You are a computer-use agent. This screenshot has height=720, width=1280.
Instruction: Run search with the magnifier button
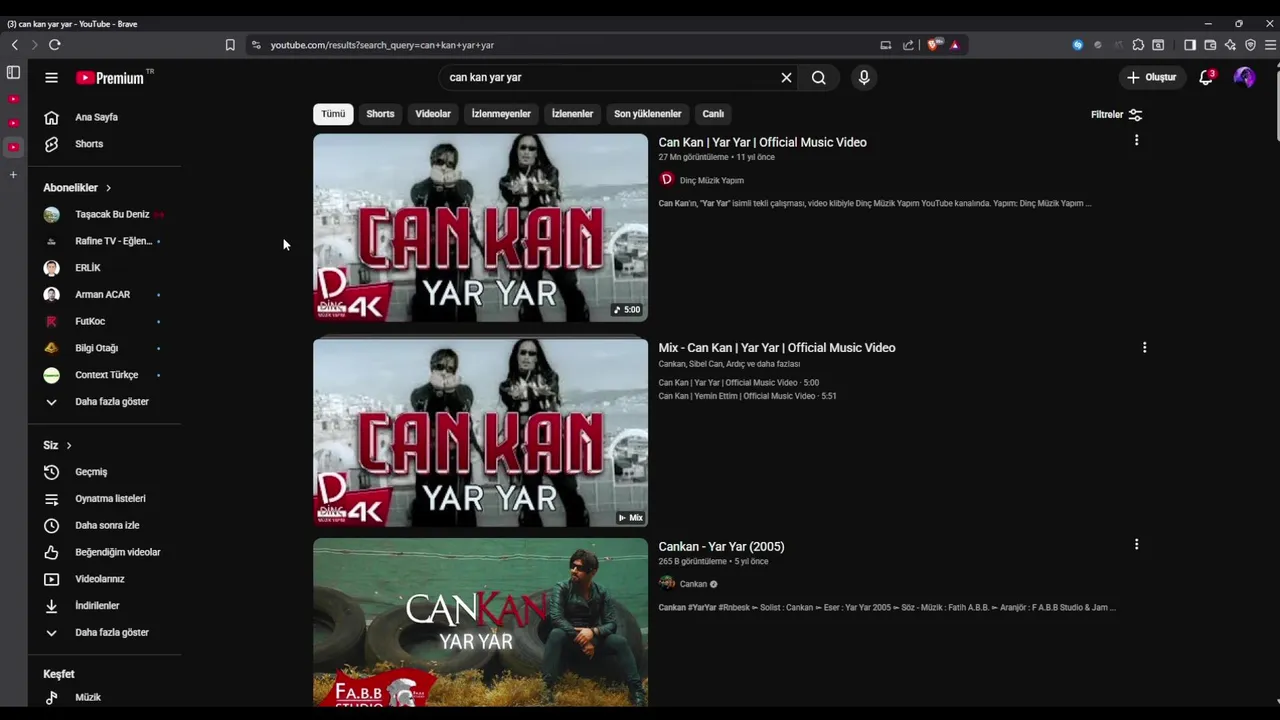click(x=819, y=77)
